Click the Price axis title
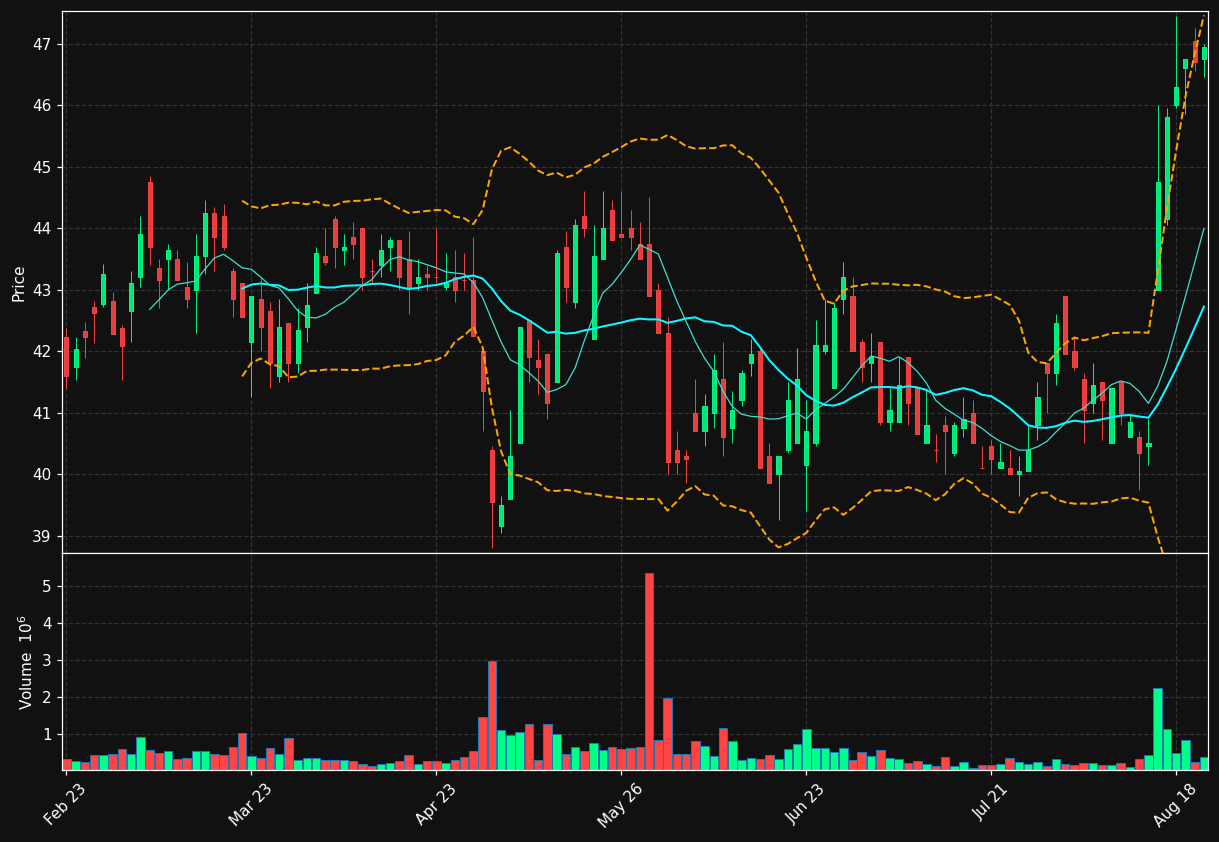Viewport: 1219px width, 842px height. [19, 284]
